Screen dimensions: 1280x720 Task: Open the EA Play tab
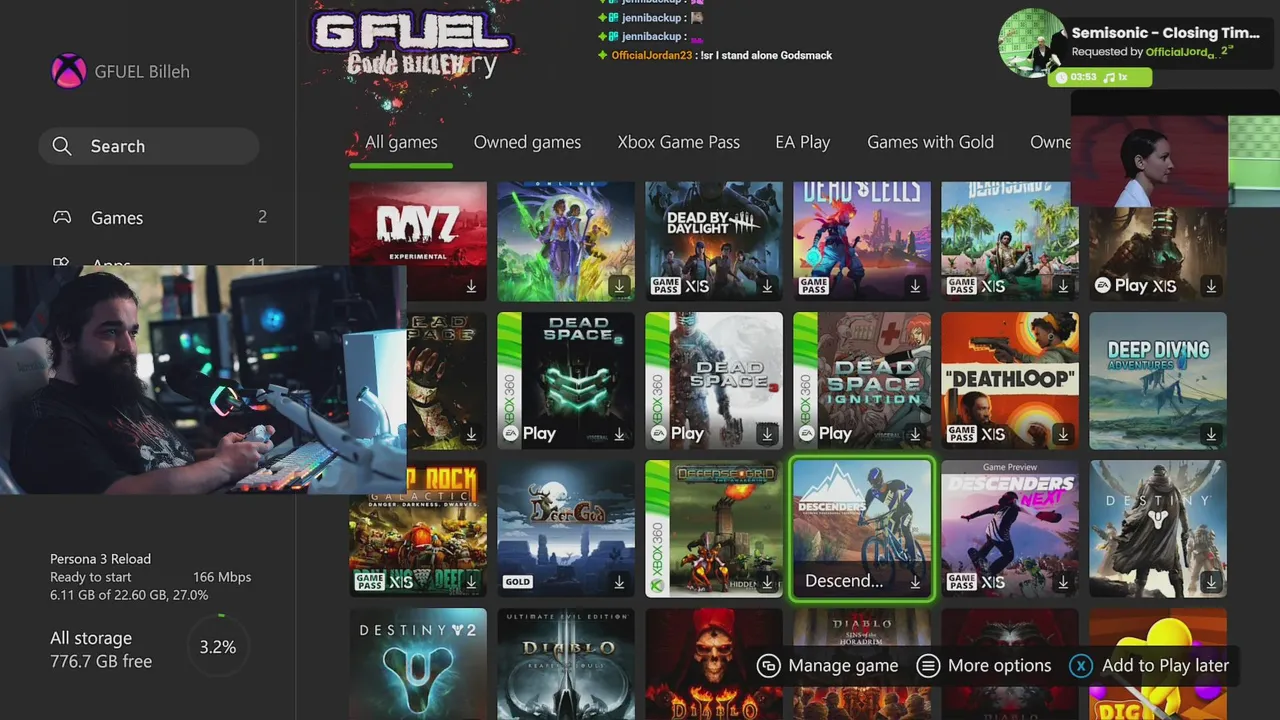coord(803,142)
